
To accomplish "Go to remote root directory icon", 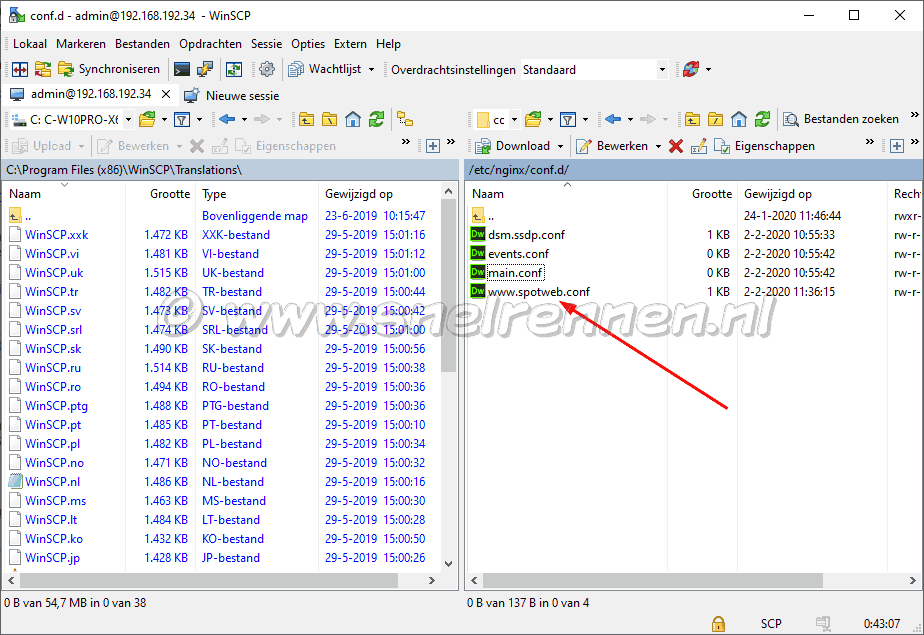I will [x=715, y=120].
